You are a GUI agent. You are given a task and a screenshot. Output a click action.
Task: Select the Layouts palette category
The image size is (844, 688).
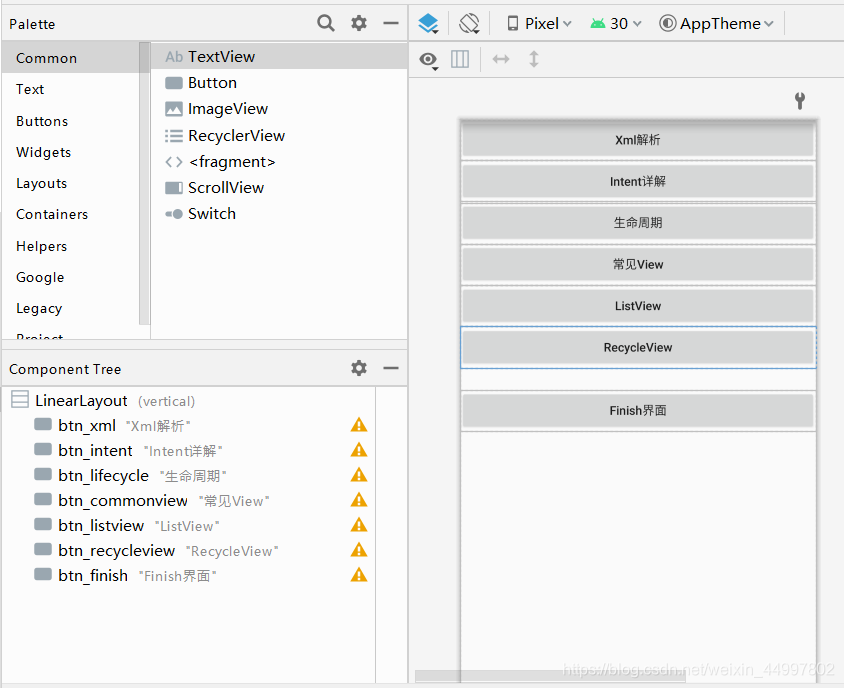click(71, 183)
